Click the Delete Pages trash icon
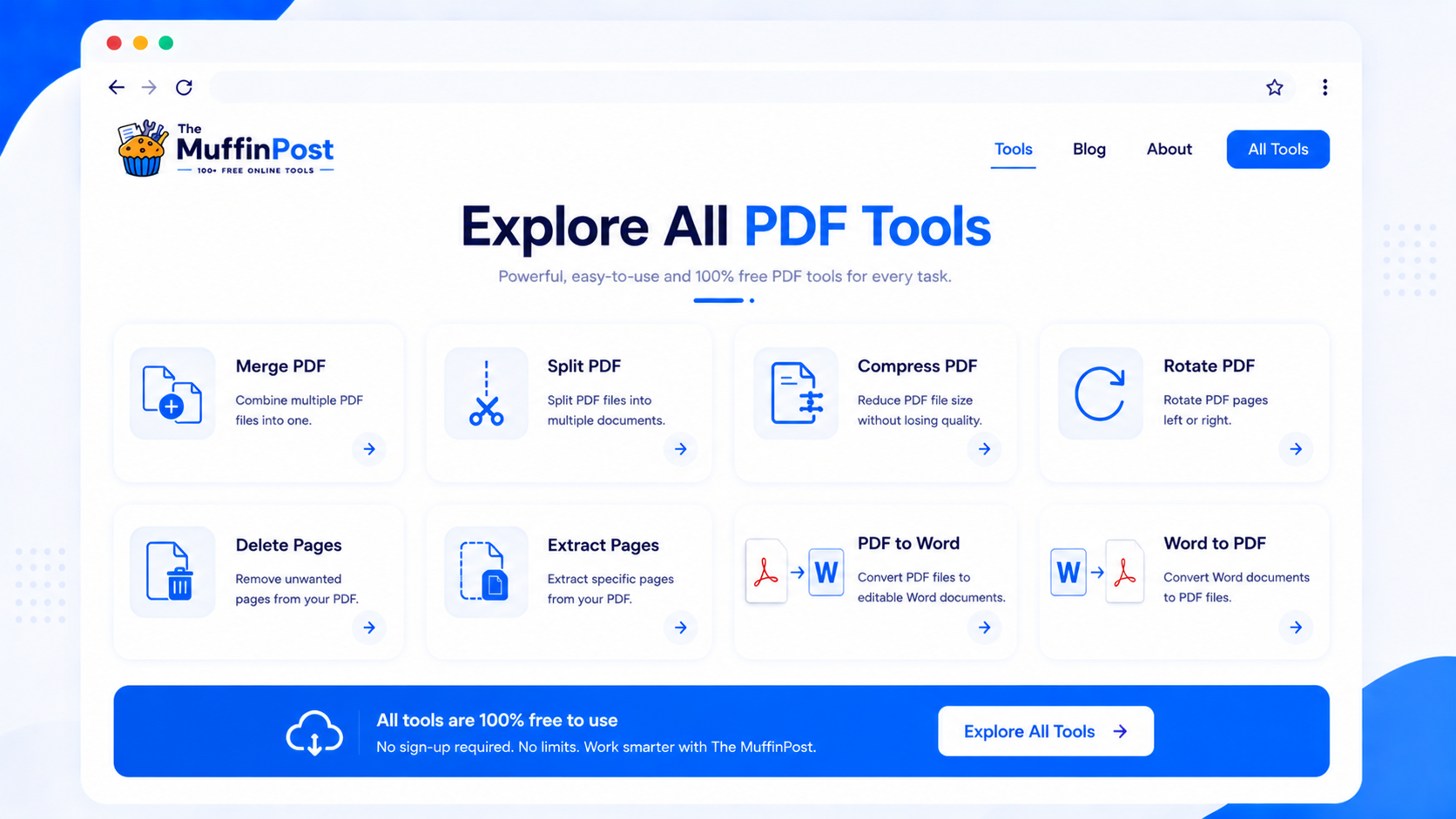 click(x=172, y=572)
